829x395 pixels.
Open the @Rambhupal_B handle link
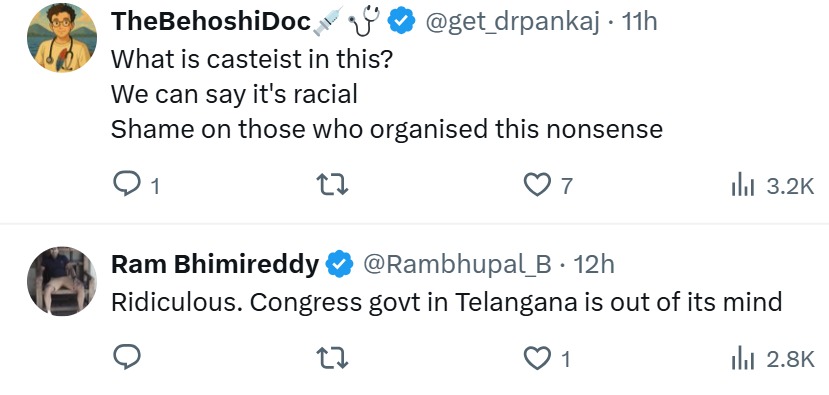click(457, 264)
